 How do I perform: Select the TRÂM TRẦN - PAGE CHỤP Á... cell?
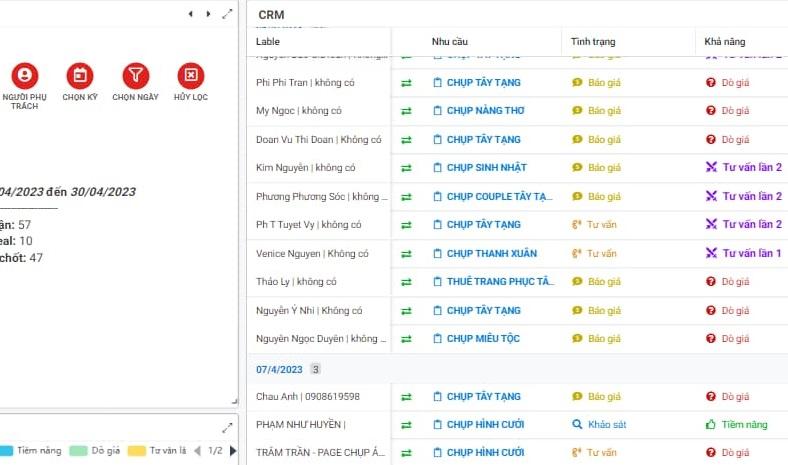tap(320, 452)
